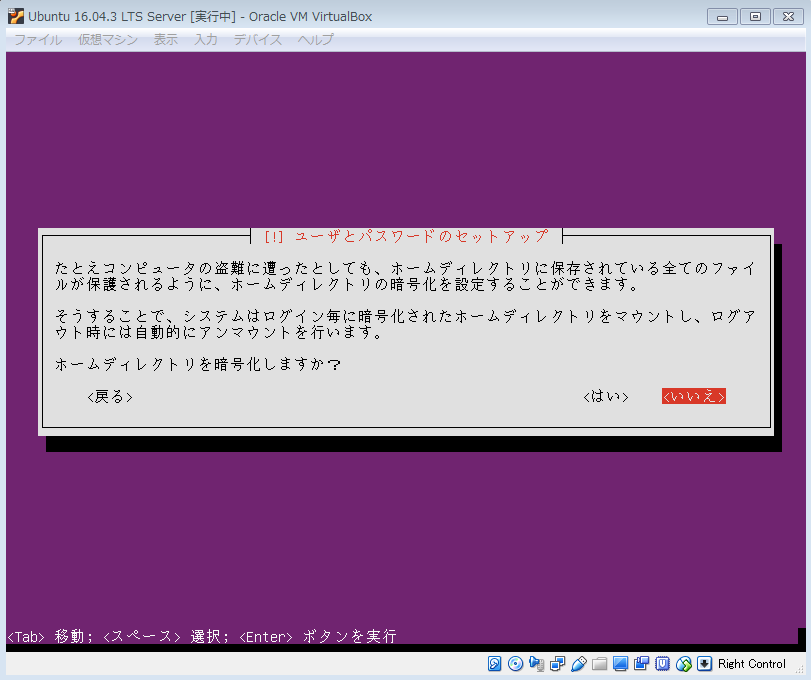
Task: Open the デバイス menu
Action: (258, 40)
